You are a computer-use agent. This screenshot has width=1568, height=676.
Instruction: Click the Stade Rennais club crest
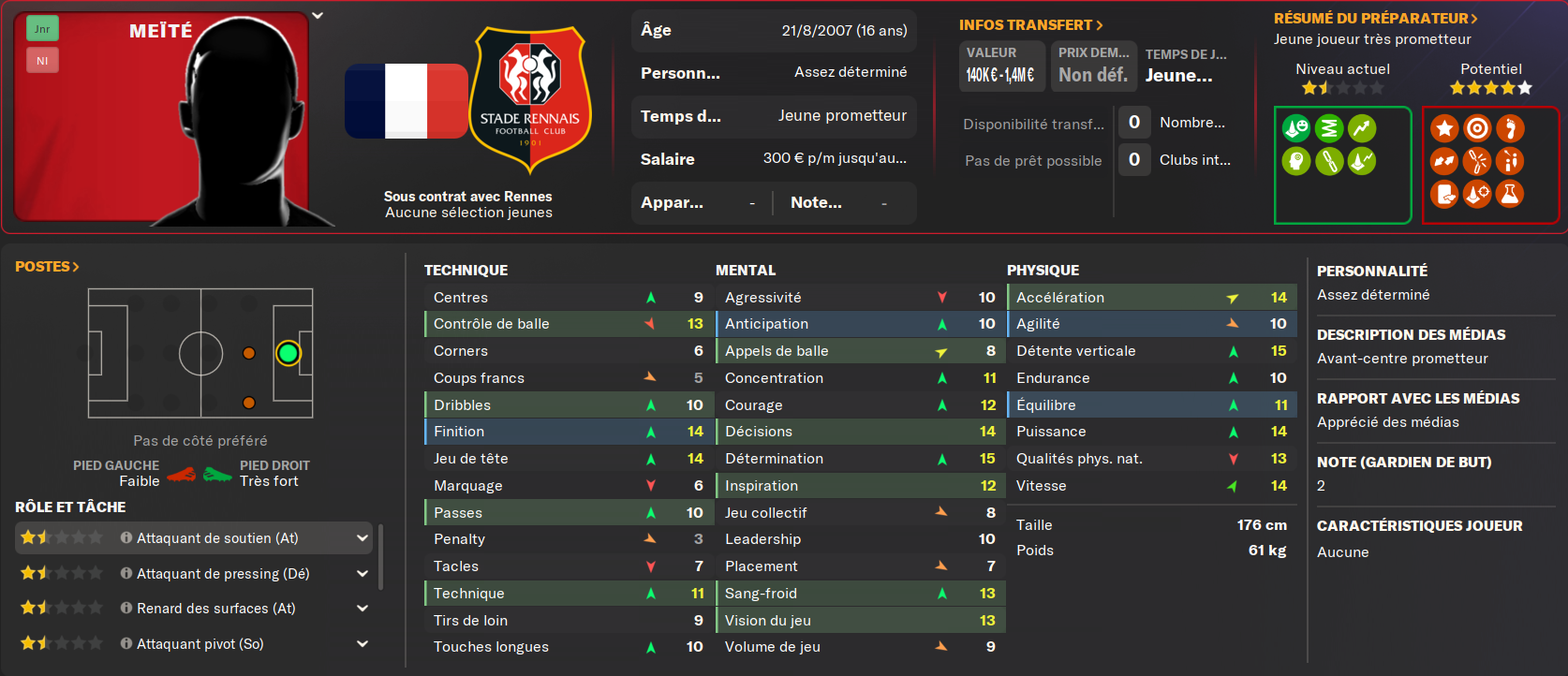(530, 99)
